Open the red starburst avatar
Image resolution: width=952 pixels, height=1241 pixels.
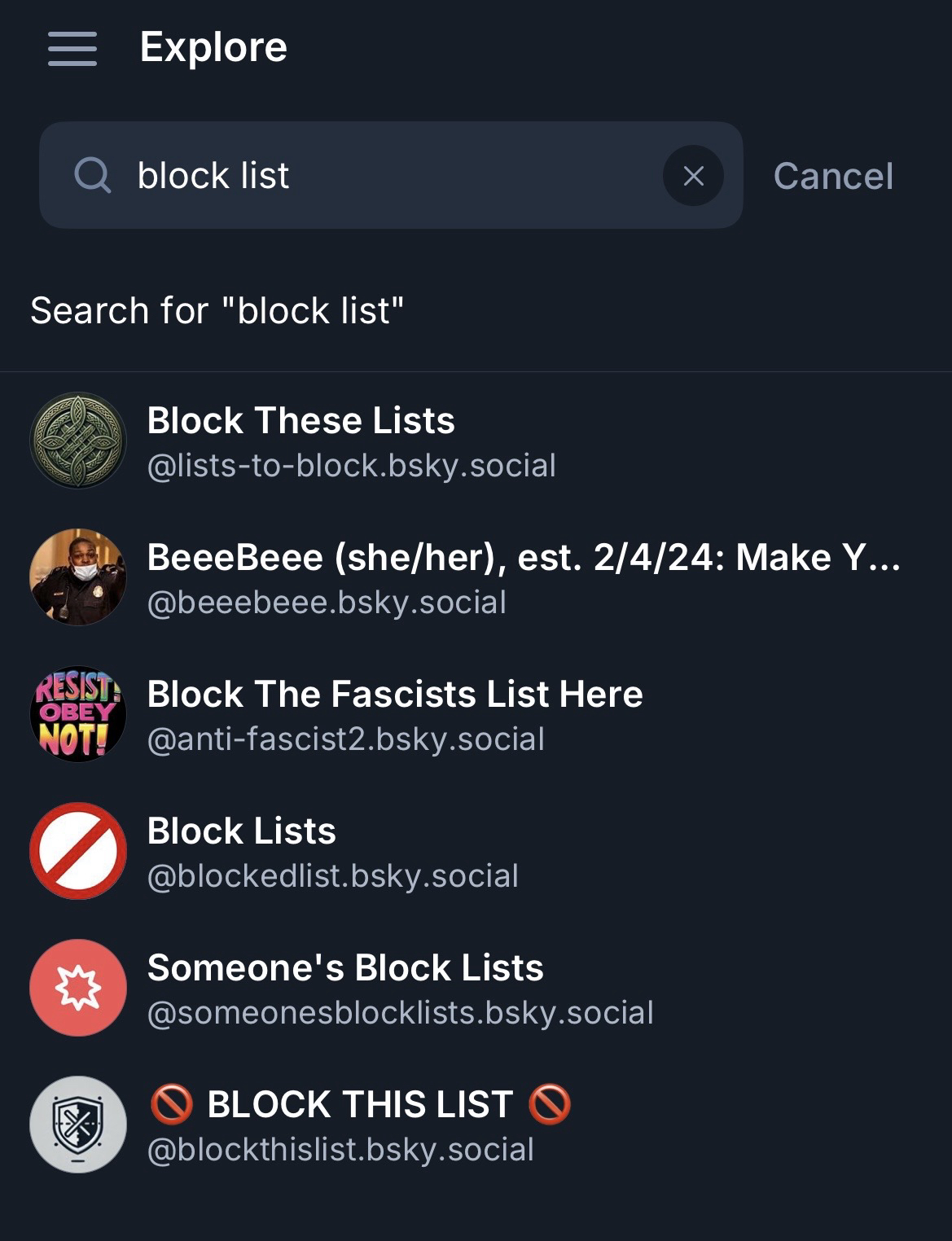[78, 988]
